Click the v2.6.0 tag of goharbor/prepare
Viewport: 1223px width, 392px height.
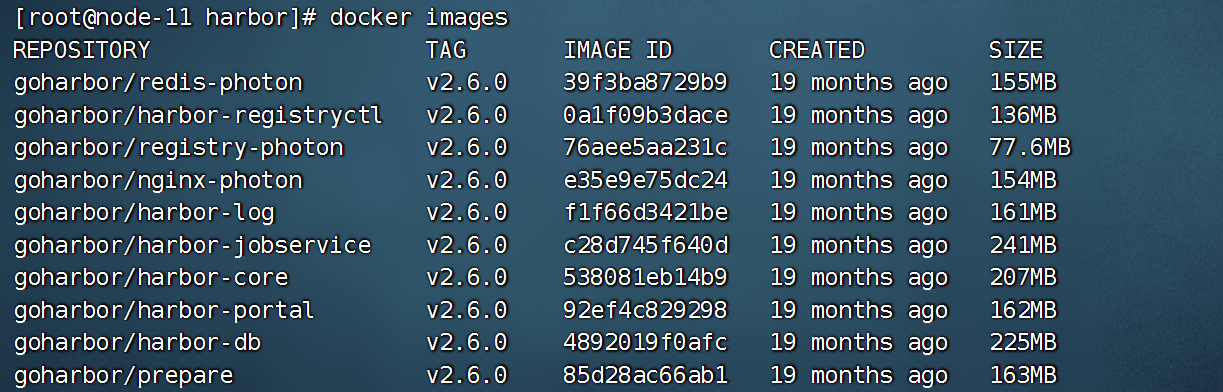click(x=467, y=376)
